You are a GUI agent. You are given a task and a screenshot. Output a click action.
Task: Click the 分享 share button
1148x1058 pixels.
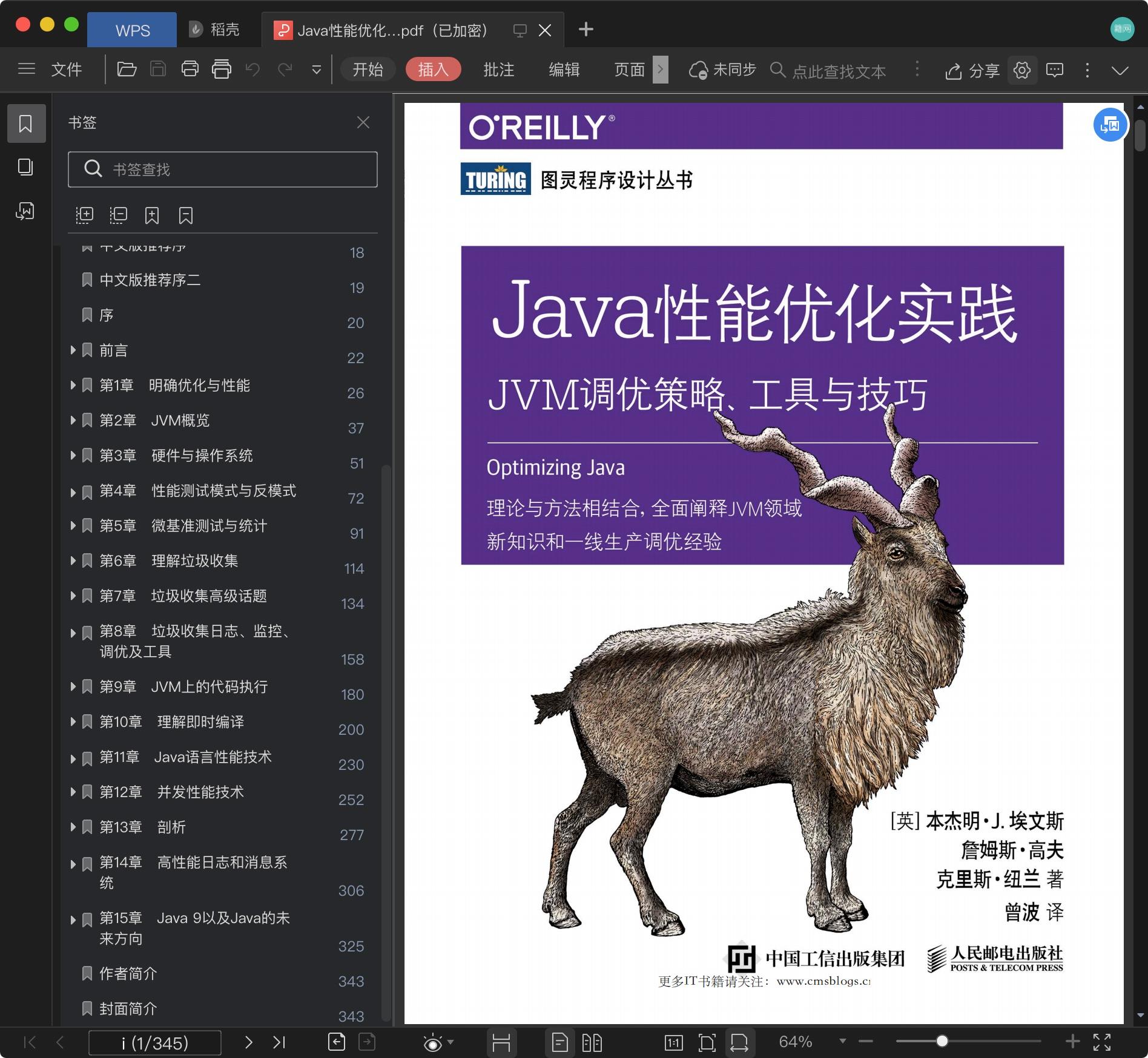pos(972,71)
